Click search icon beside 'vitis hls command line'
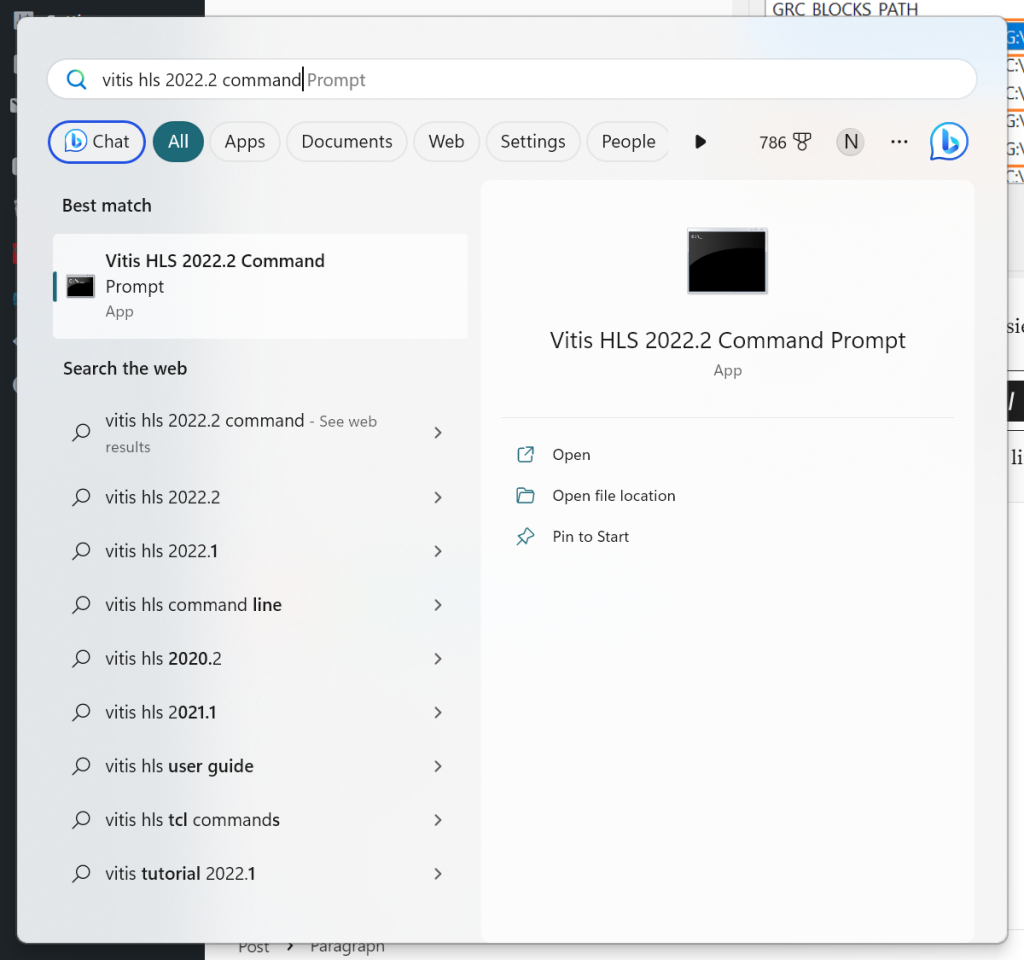Viewport: 1024px width, 960px height. pyautogui.click(x=81, y=605)
